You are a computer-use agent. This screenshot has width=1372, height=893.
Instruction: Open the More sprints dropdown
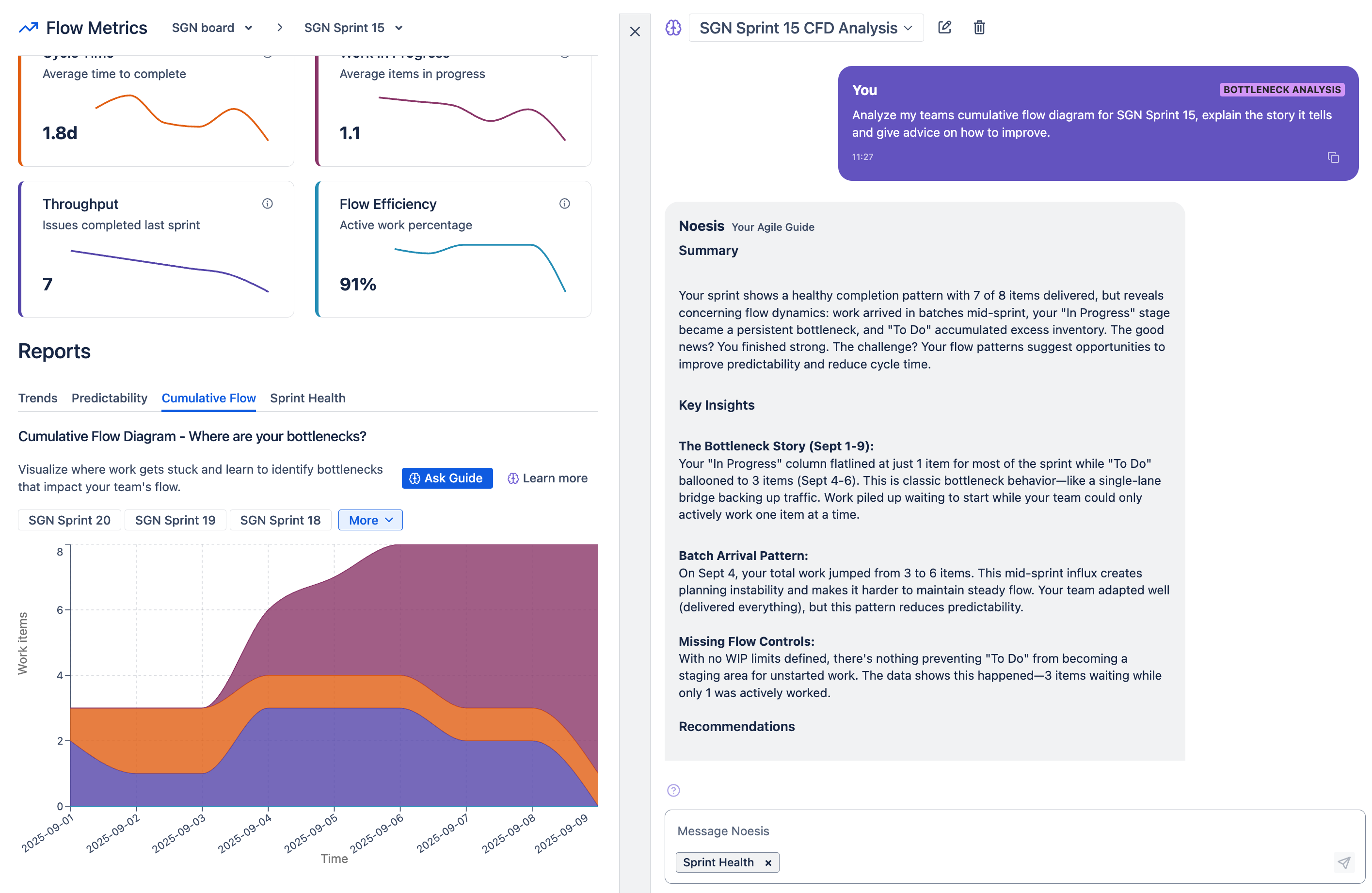pos(370,520)
